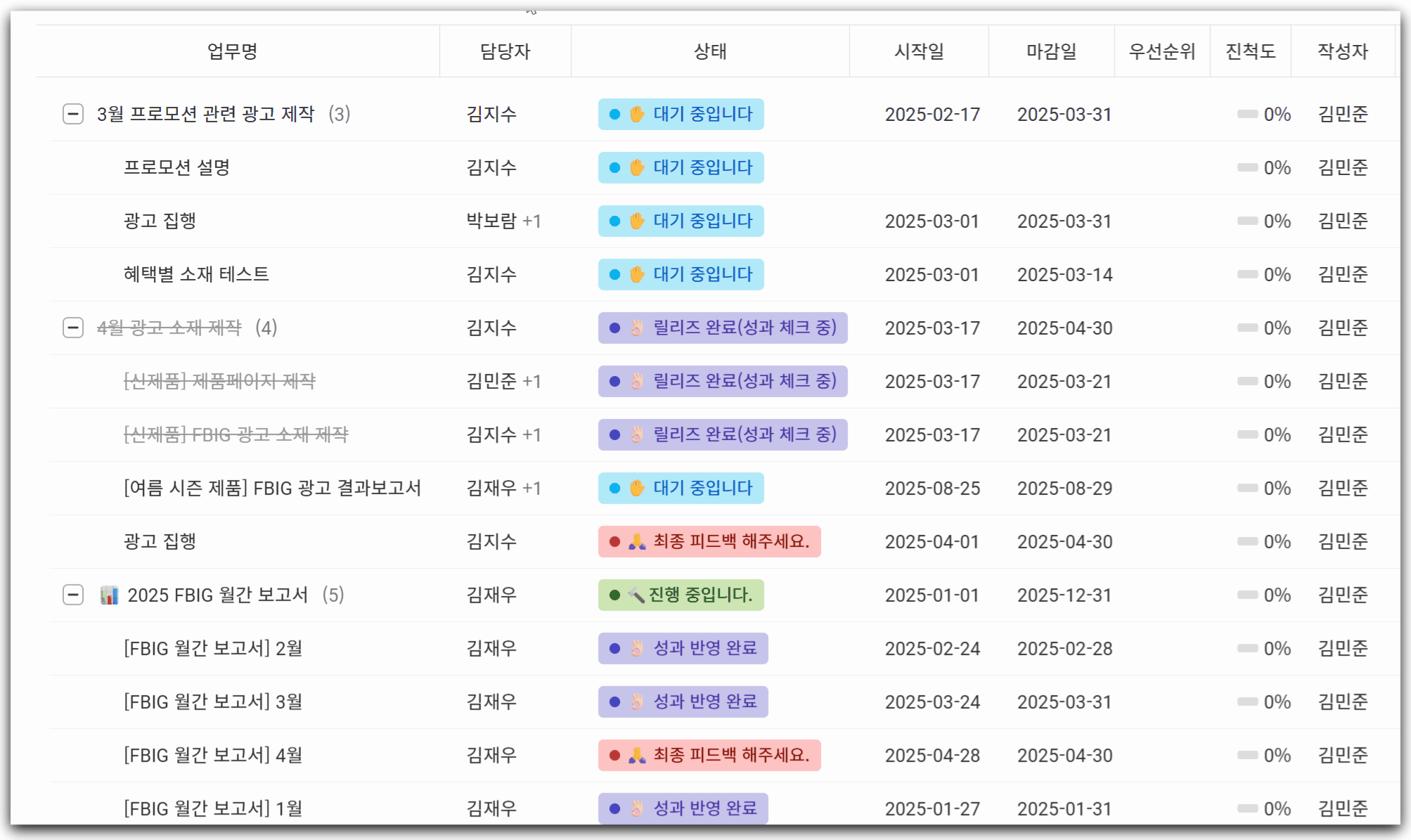Viewport: 1411px width, 840px height.
Task: Open 최종 피드백 status of [FBIG 월간 보고서] 4월
Action: pos(709,755)
